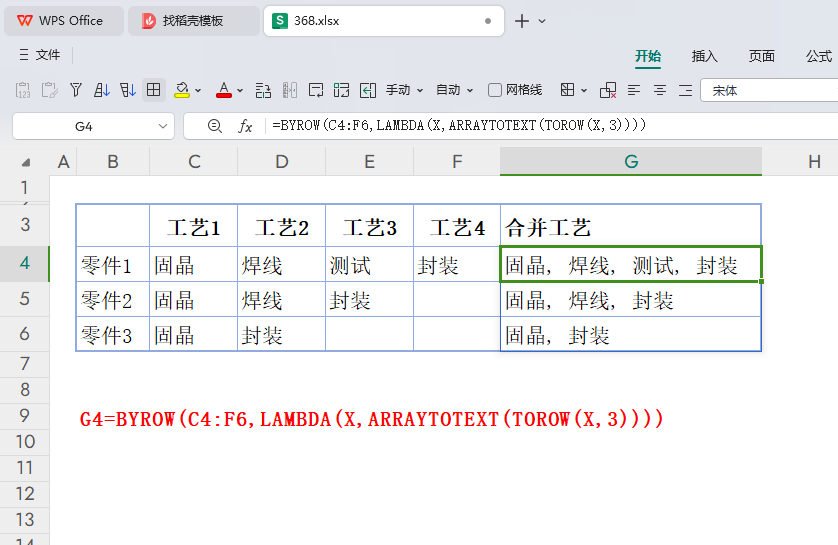Select column C header
The height and width of the screenshot is (545, 838).
pos(194,161)
